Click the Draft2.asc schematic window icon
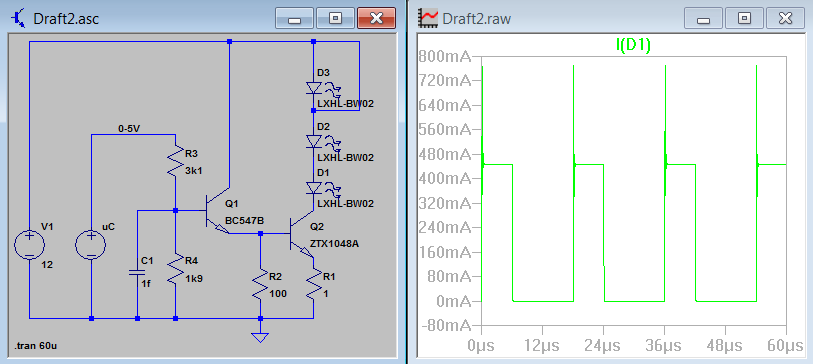Viewport: 813px width, 364px height. (19, 18)
